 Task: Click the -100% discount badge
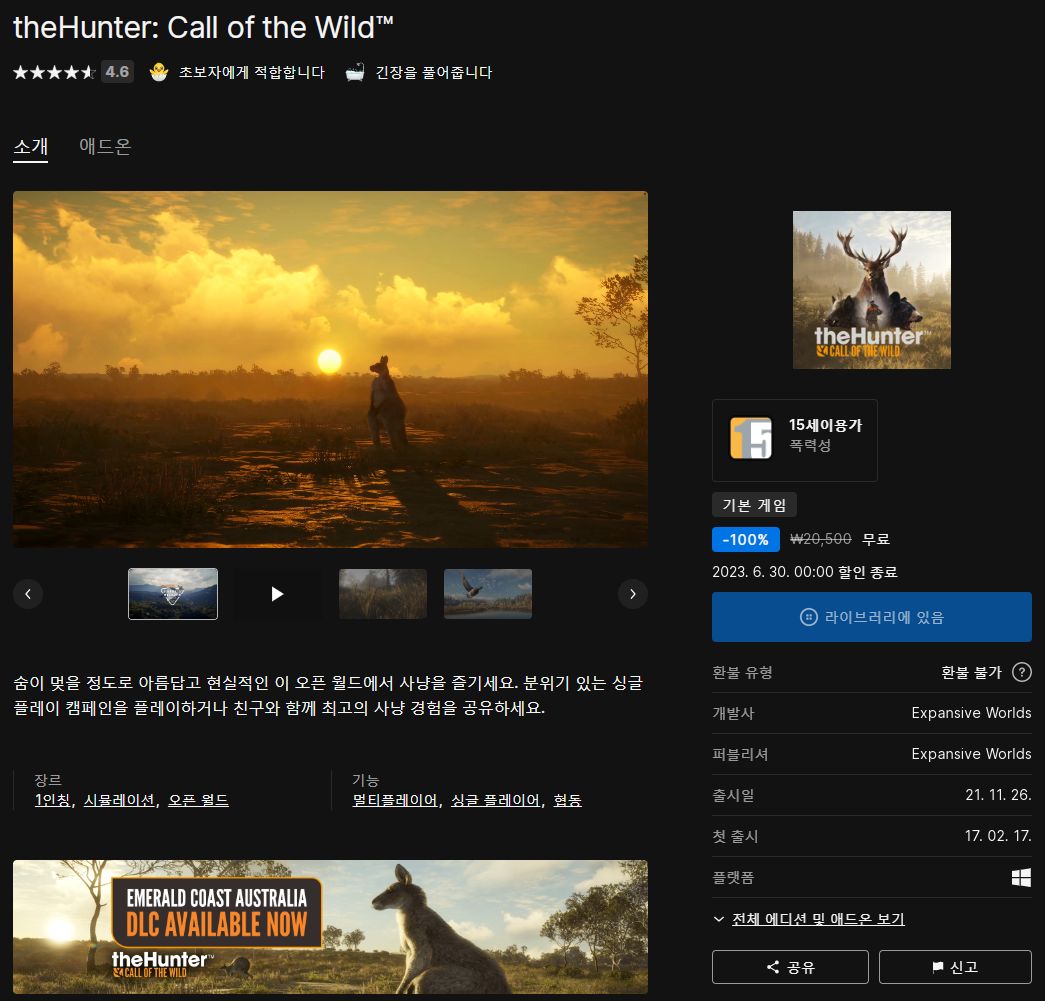[746, 539]
